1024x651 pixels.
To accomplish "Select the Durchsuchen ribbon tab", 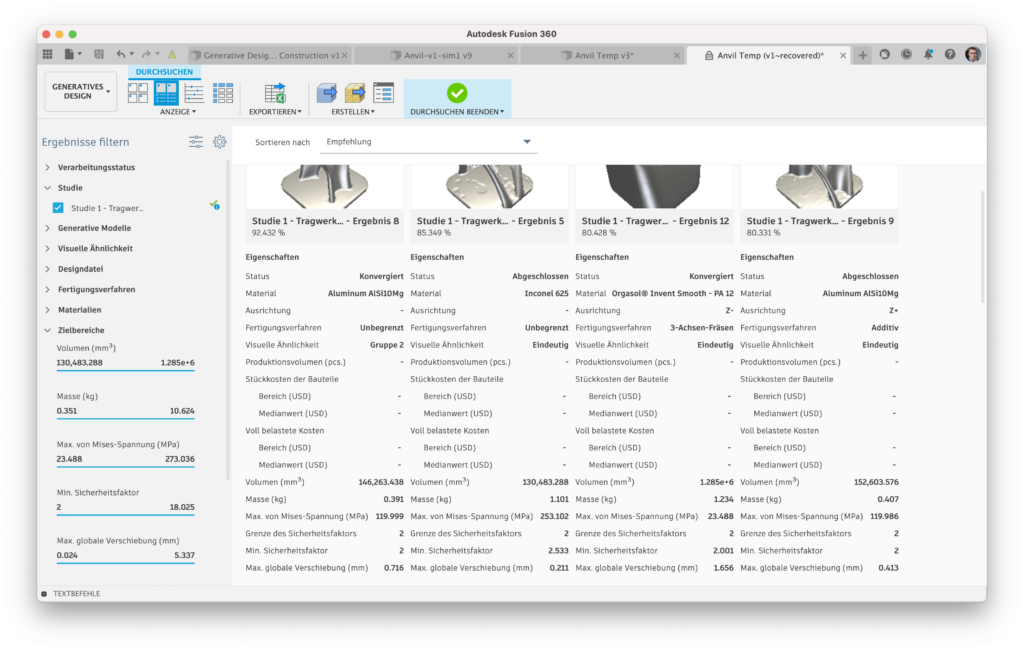I will click(x=165, y=72).
